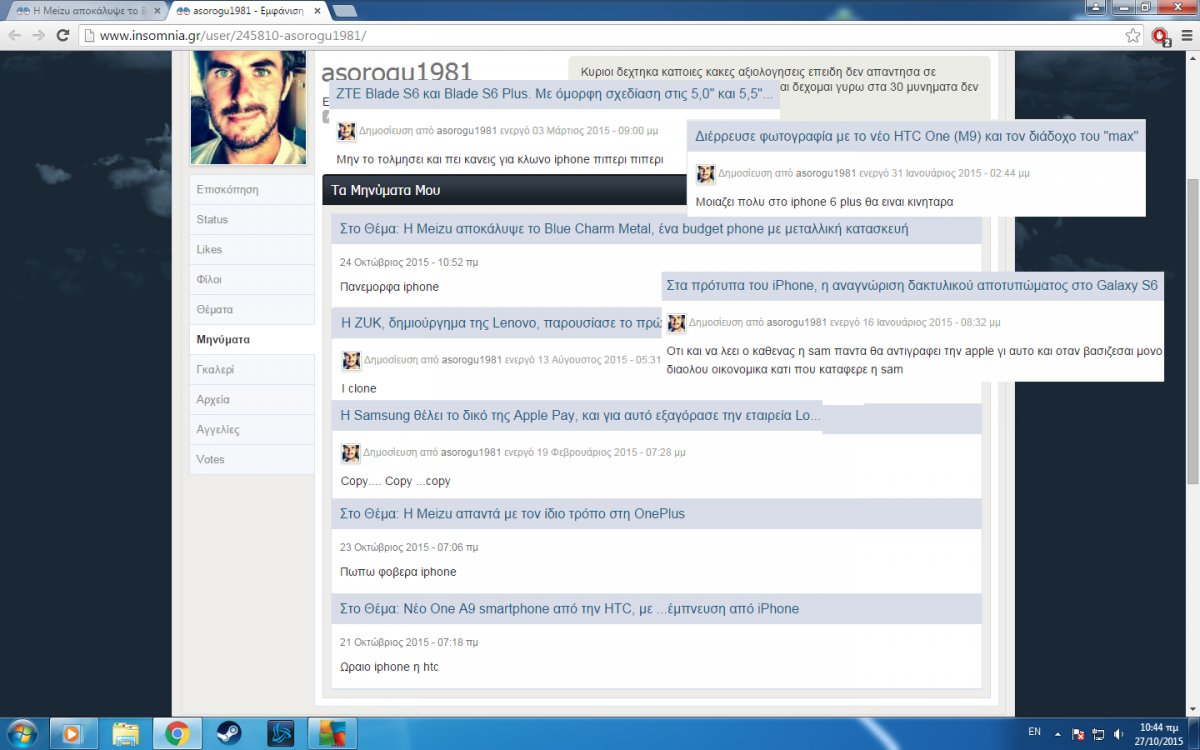Click the Chrome taskbar icon
Image resolution: width=1200 pixels, height=750 pixels.
coord(178,733)
